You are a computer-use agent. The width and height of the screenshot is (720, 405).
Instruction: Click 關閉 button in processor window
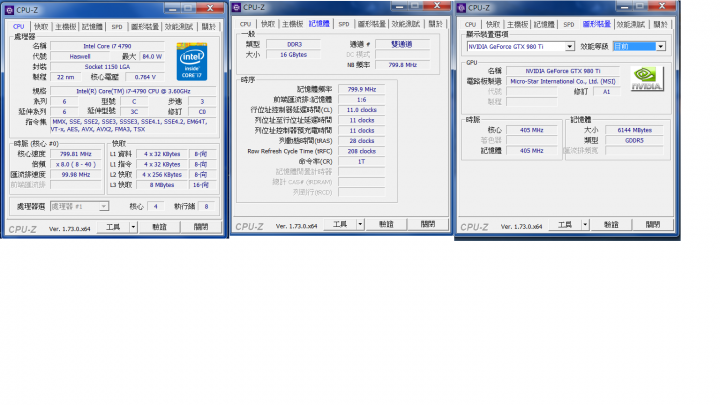tap(201, 227)
